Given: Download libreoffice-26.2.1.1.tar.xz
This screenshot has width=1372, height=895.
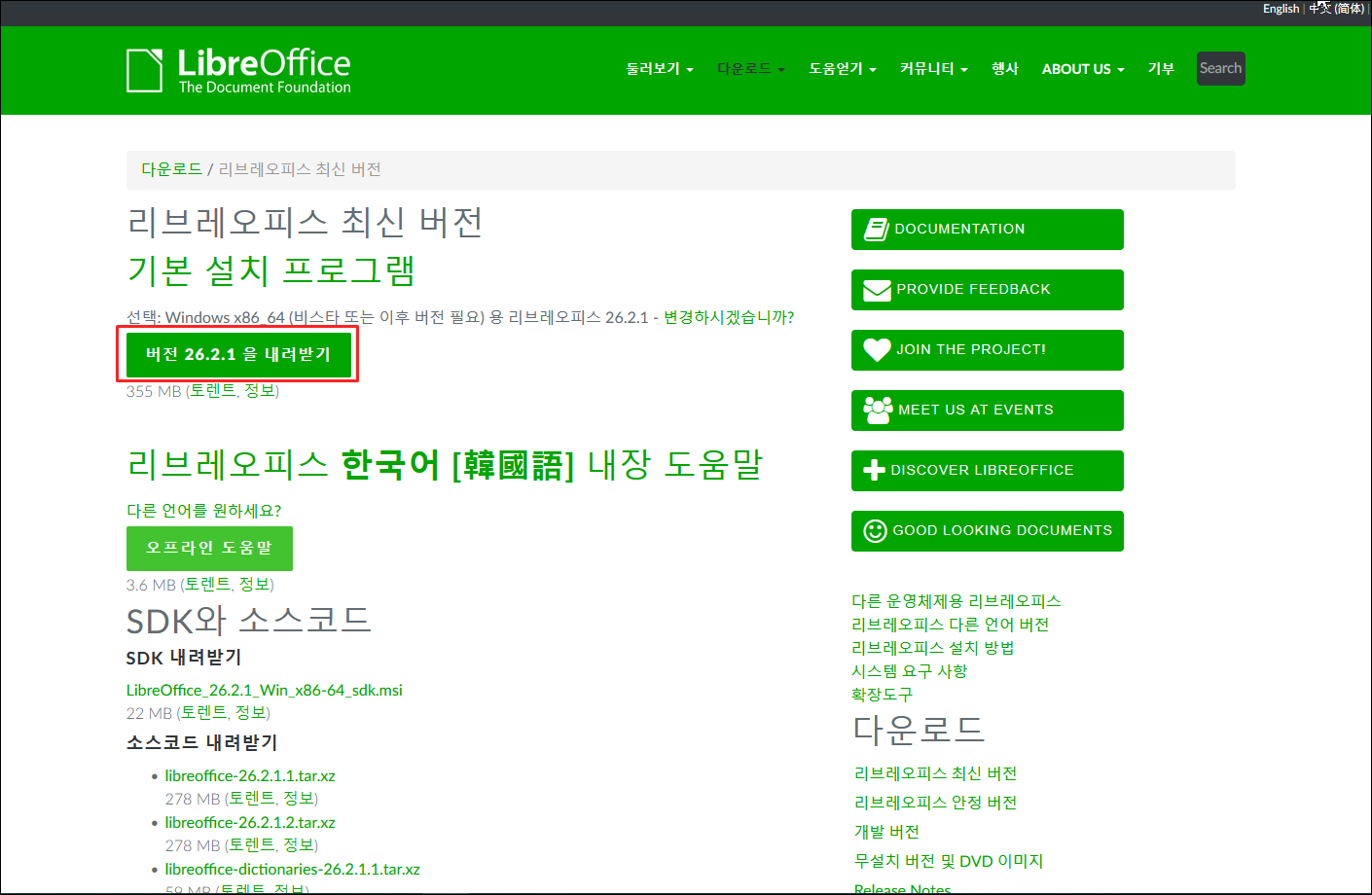Looking at the screenshot, I should click(250, 776).
